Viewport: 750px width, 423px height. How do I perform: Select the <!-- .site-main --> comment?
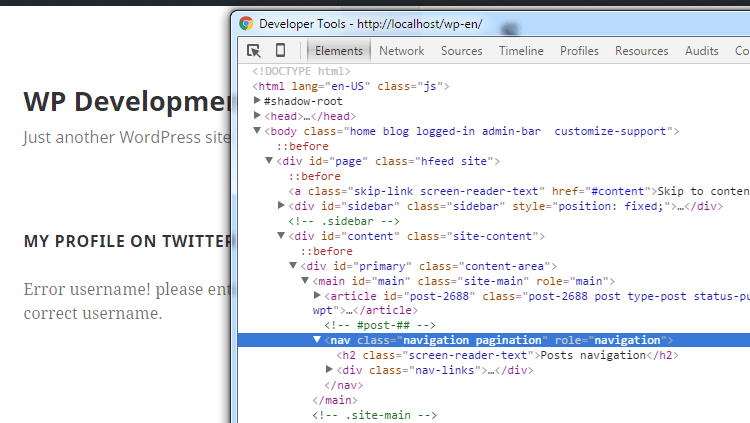click(x=375, y=415)
